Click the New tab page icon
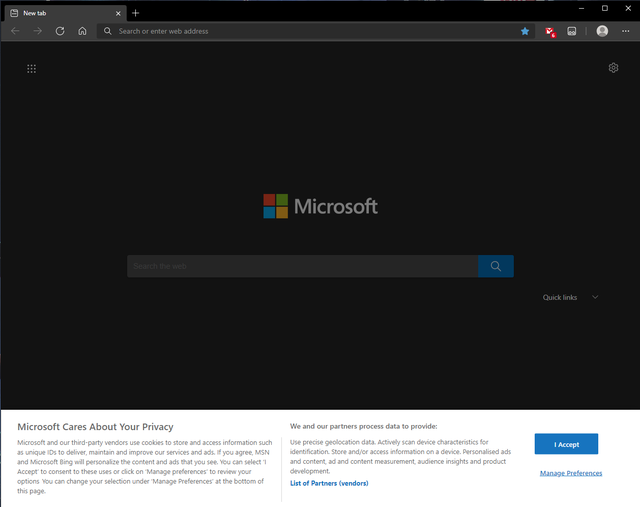 point(14,13)
